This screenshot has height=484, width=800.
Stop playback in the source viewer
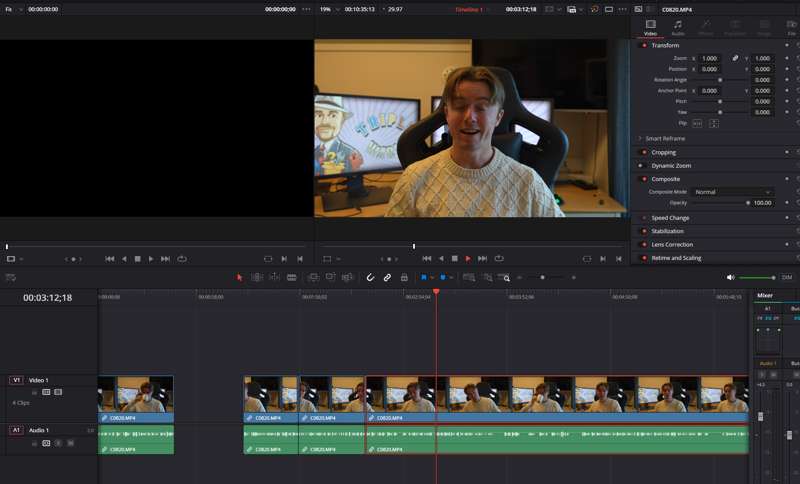point(137,259)
